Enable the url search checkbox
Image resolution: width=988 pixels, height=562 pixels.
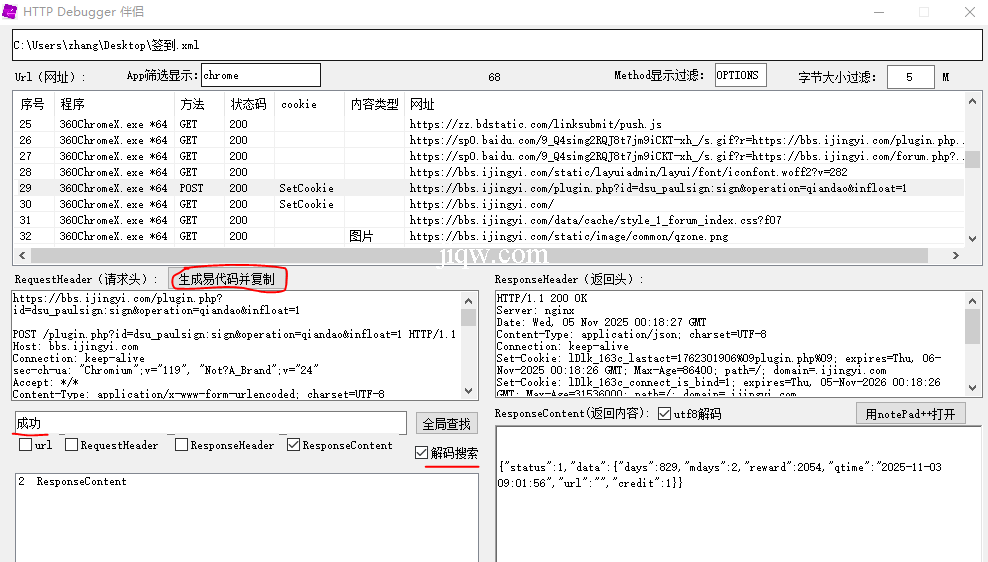(x=25, y=446)
